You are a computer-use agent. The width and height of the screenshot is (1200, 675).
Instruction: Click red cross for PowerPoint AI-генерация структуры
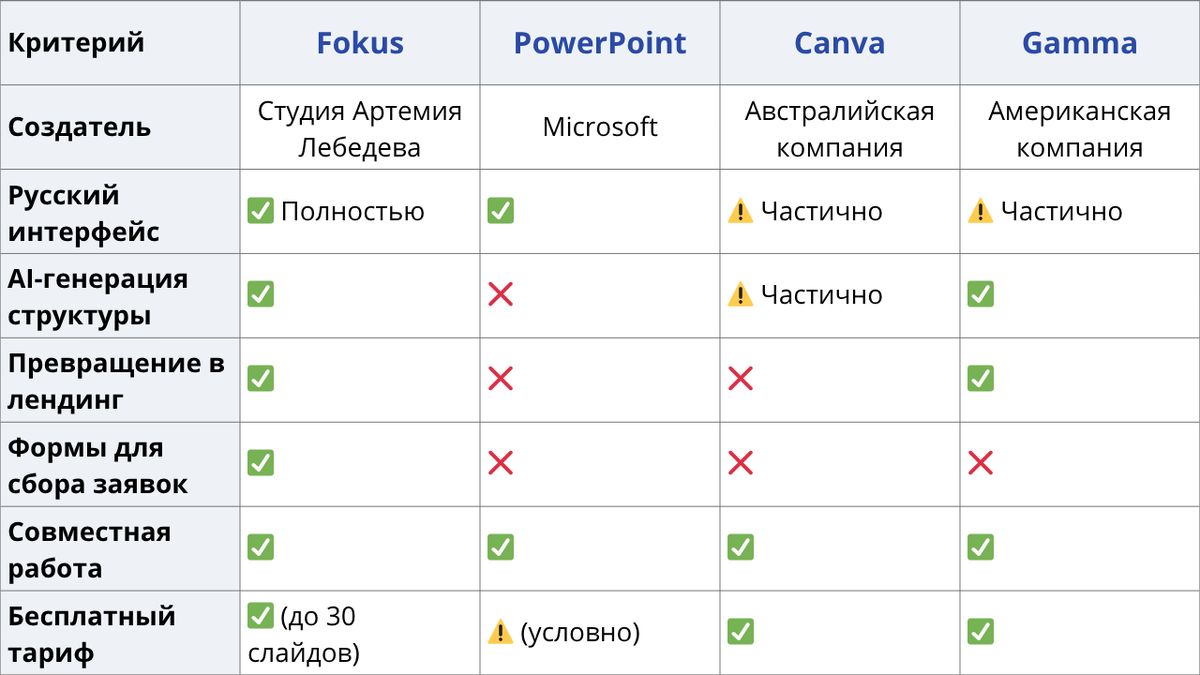(x=500, y=295)
